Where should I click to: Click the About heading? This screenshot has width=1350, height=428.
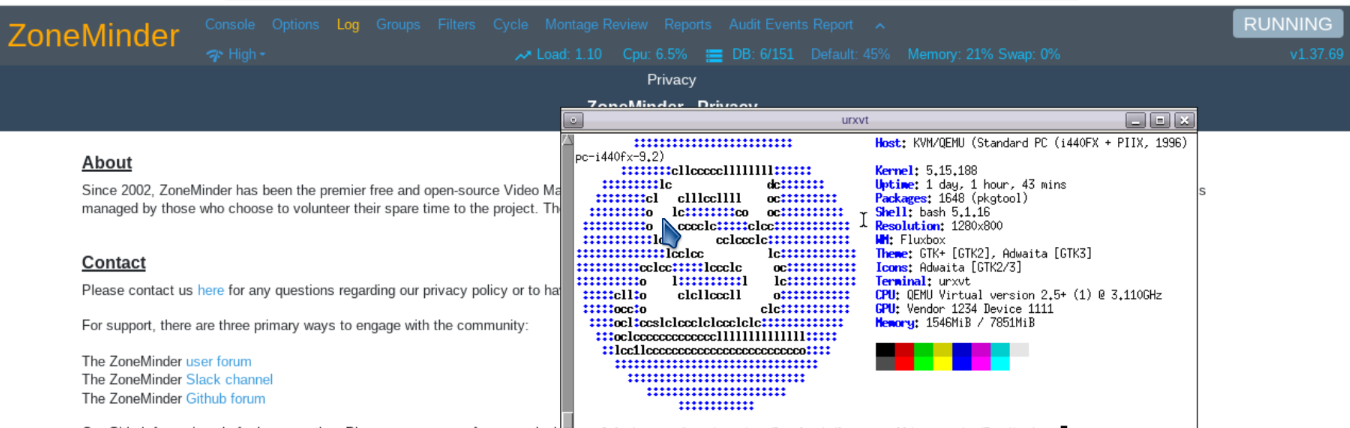[x=107, y=162]
